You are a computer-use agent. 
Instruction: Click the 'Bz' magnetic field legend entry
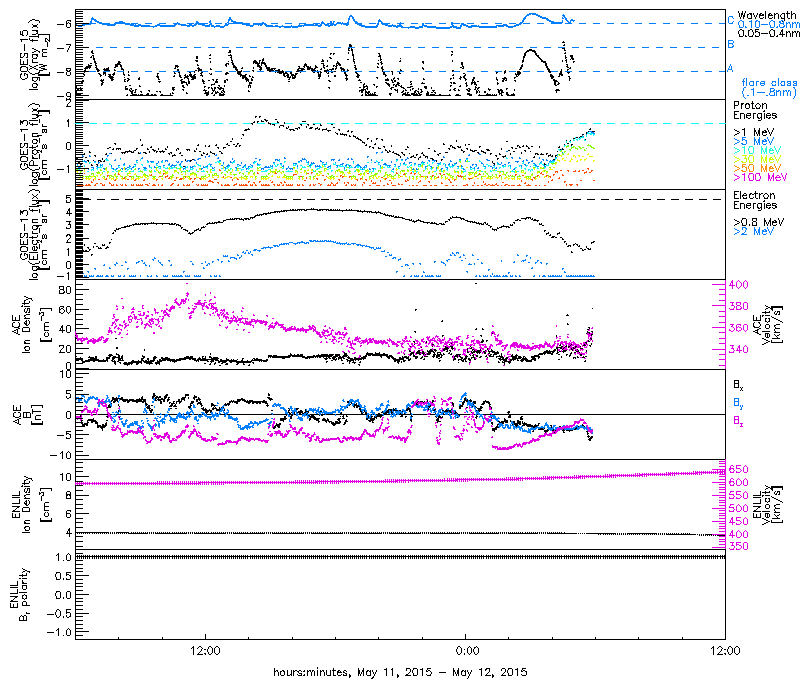(x=738, y=421)
